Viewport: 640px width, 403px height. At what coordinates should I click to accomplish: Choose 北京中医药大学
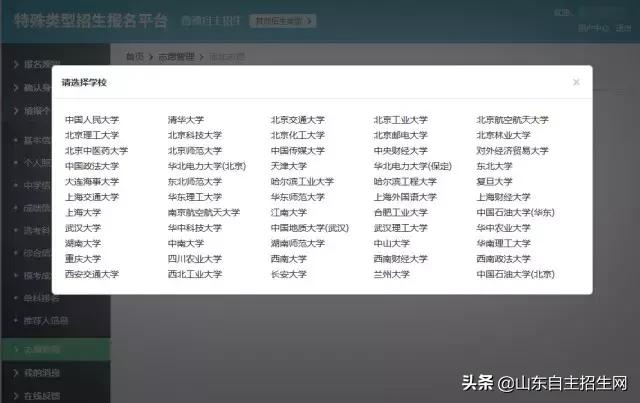96,151
